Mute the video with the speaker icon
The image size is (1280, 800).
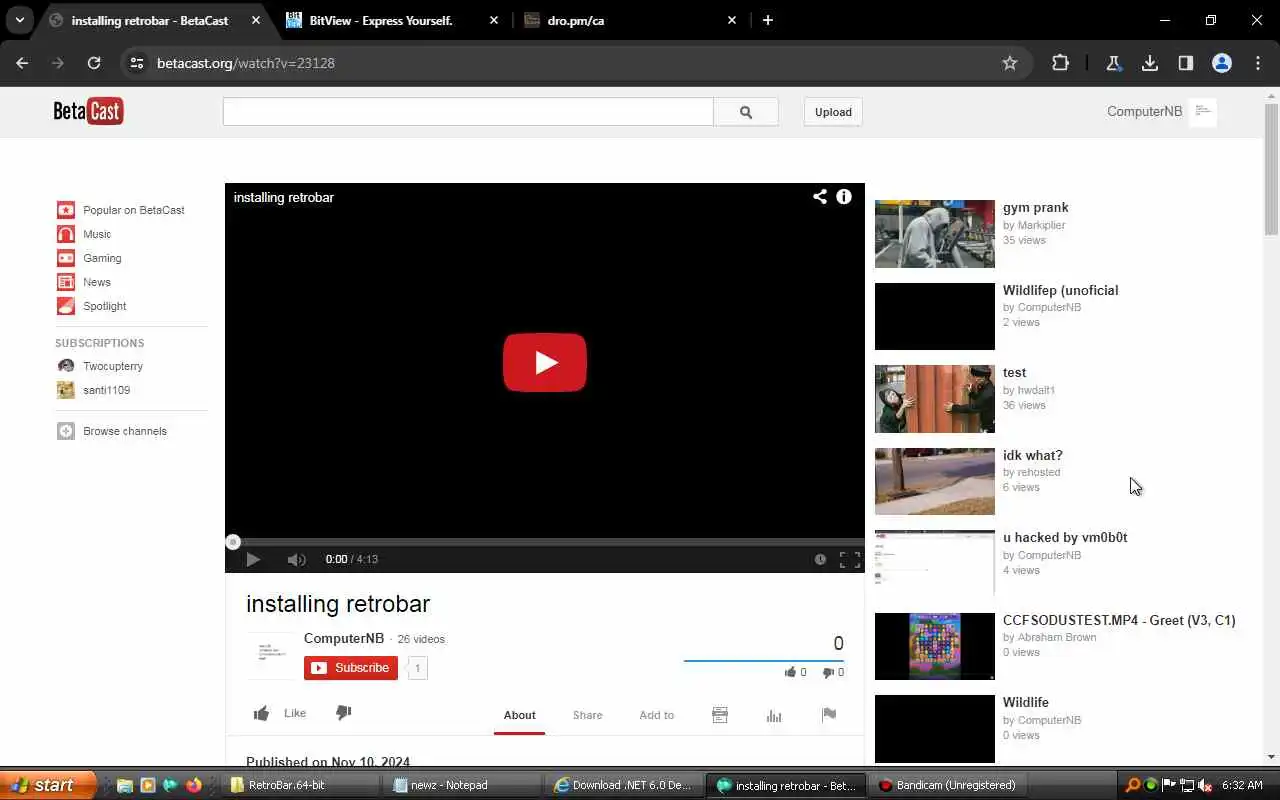pyautogui.click(x=296, y=560)
